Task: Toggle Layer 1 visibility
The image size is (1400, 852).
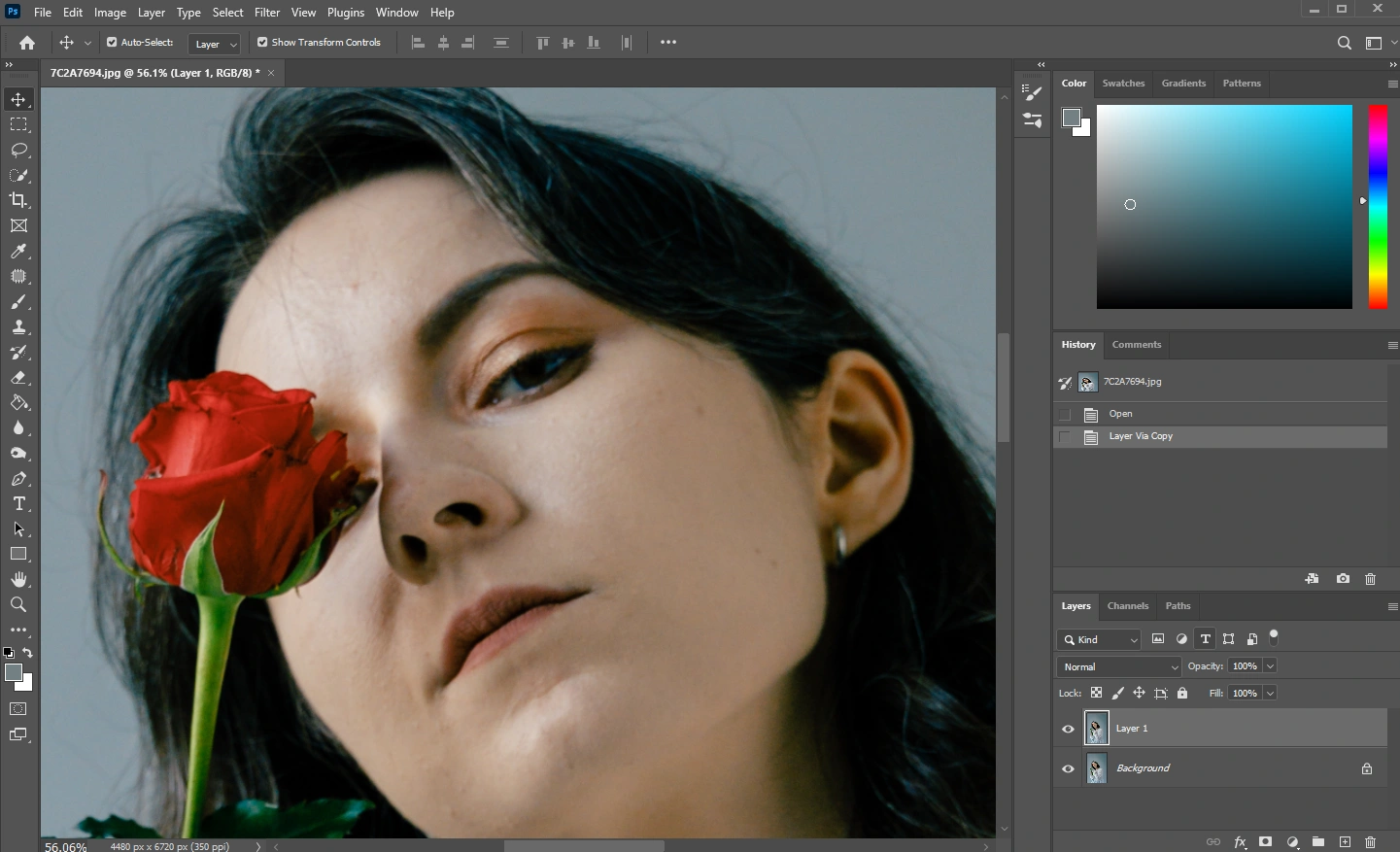Action: 1068,728
